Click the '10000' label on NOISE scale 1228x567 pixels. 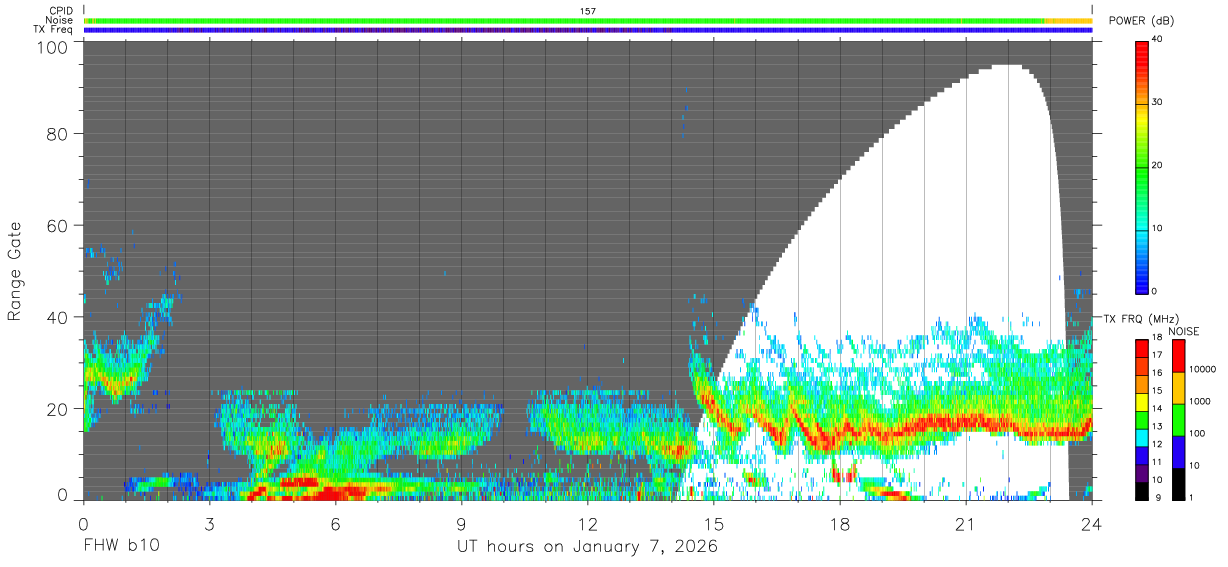point(1203,368)
